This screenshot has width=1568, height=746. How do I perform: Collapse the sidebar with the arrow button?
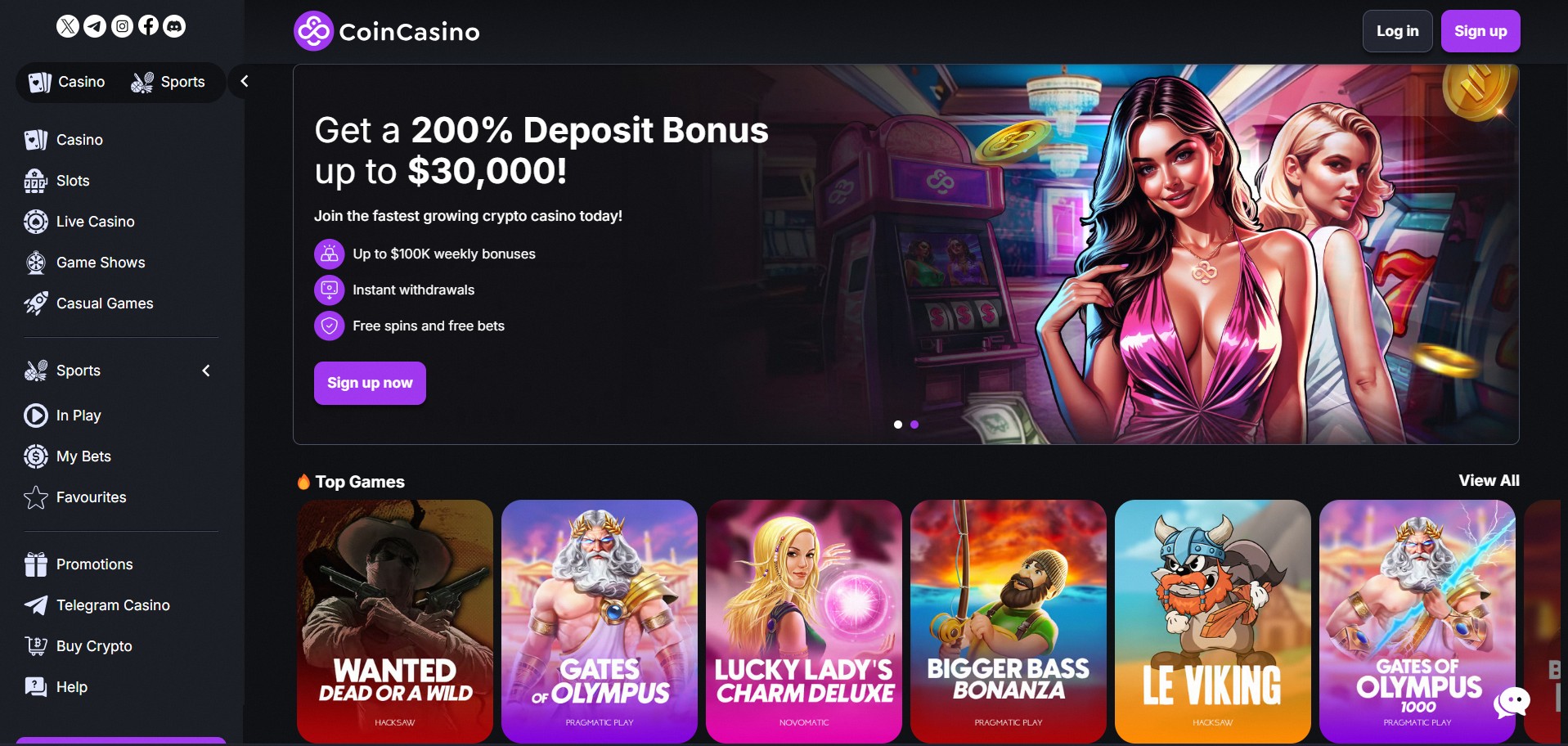tap(244, 81)
